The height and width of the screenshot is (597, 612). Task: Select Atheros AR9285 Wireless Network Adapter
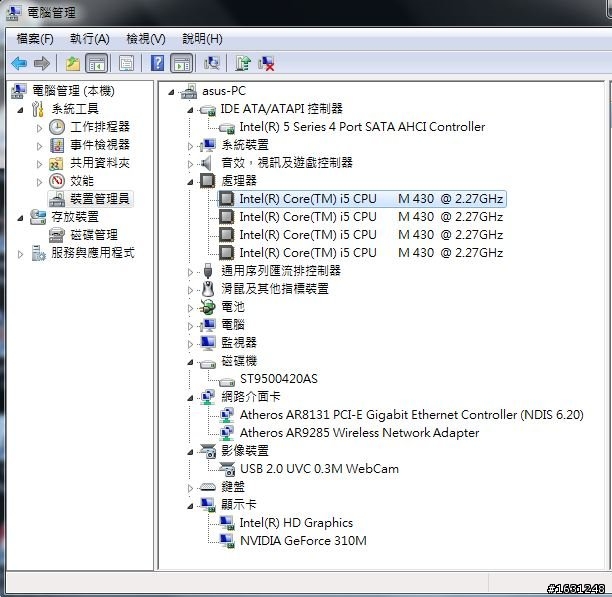(x=359, y=432)
